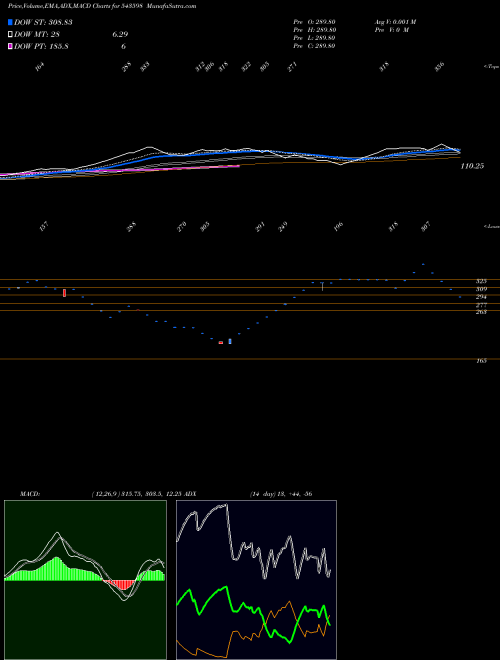500x660 pixels.
Task: Click the 110.25 price label beside EMA lines
Action: [472, 166]
